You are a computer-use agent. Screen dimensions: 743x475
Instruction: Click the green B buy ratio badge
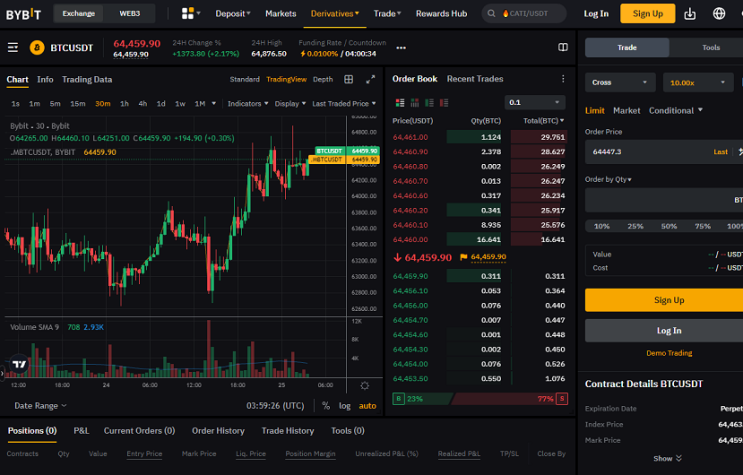398,399
